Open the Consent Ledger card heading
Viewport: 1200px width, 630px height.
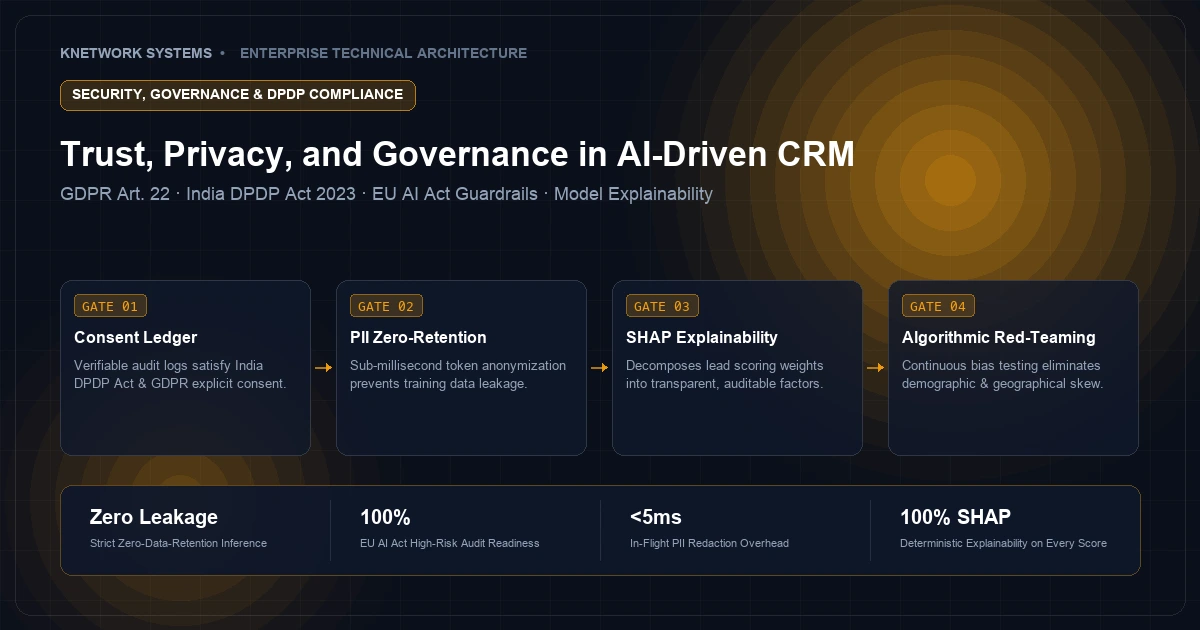pyautogui.click(x=136, y=338)
